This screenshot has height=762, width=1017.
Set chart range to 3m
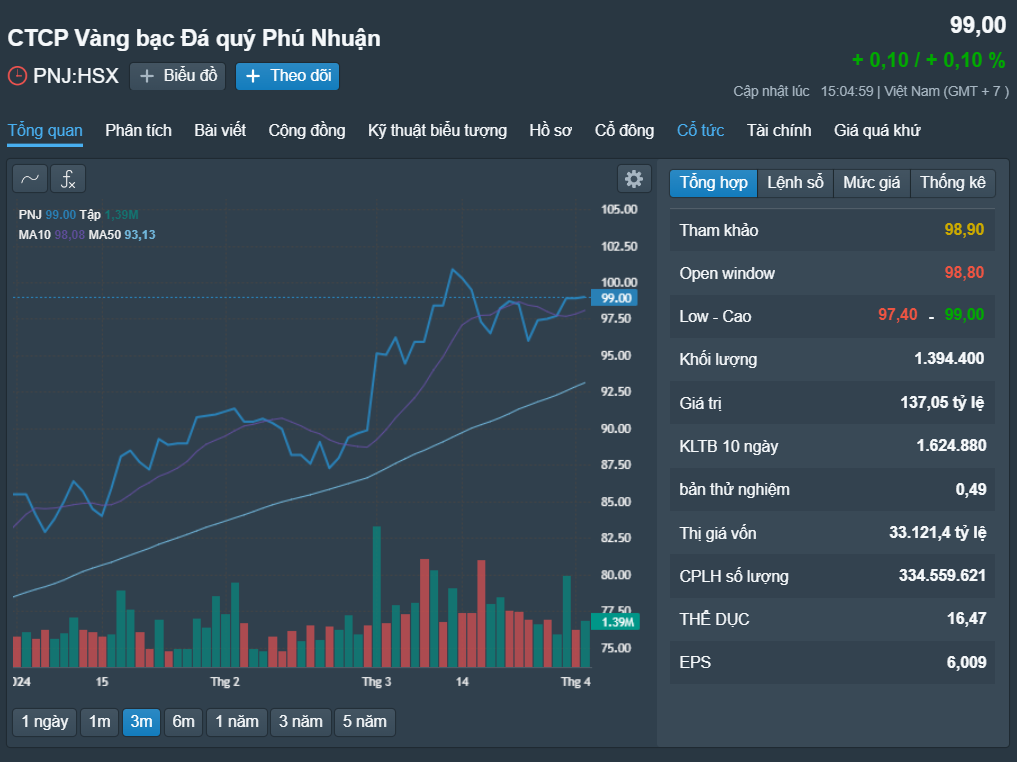(141, 722)
